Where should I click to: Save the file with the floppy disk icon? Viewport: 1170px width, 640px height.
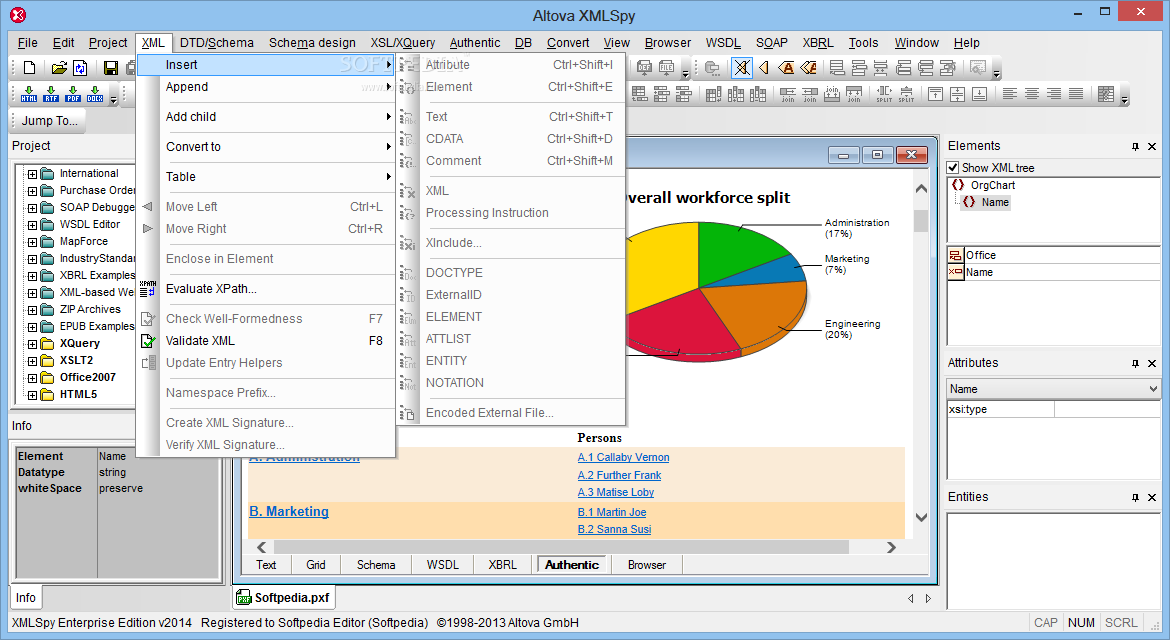click(x=110, y=68)
